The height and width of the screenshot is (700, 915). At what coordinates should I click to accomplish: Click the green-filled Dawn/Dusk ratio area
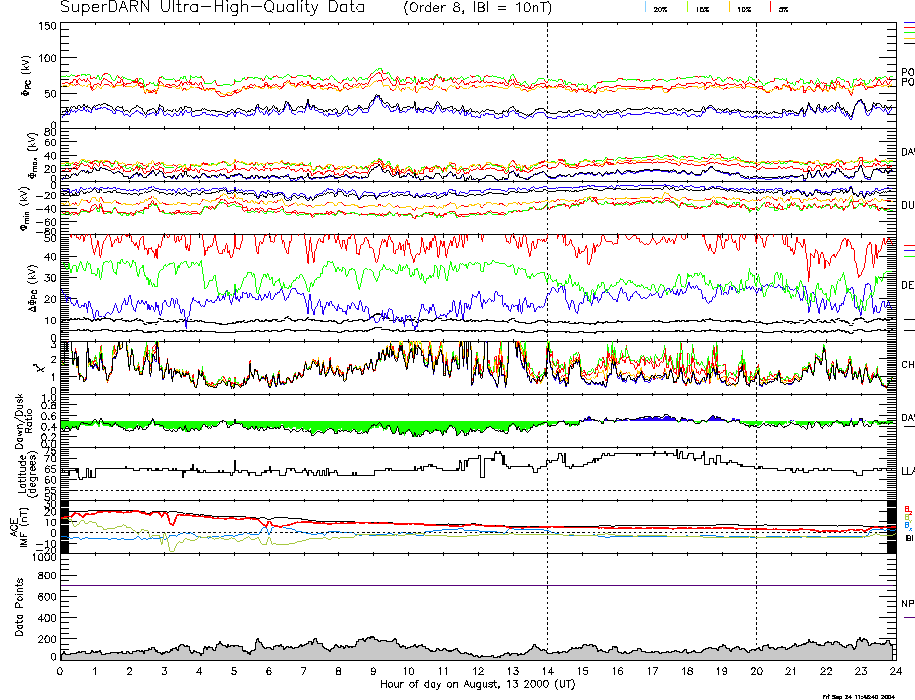[300, 427]
